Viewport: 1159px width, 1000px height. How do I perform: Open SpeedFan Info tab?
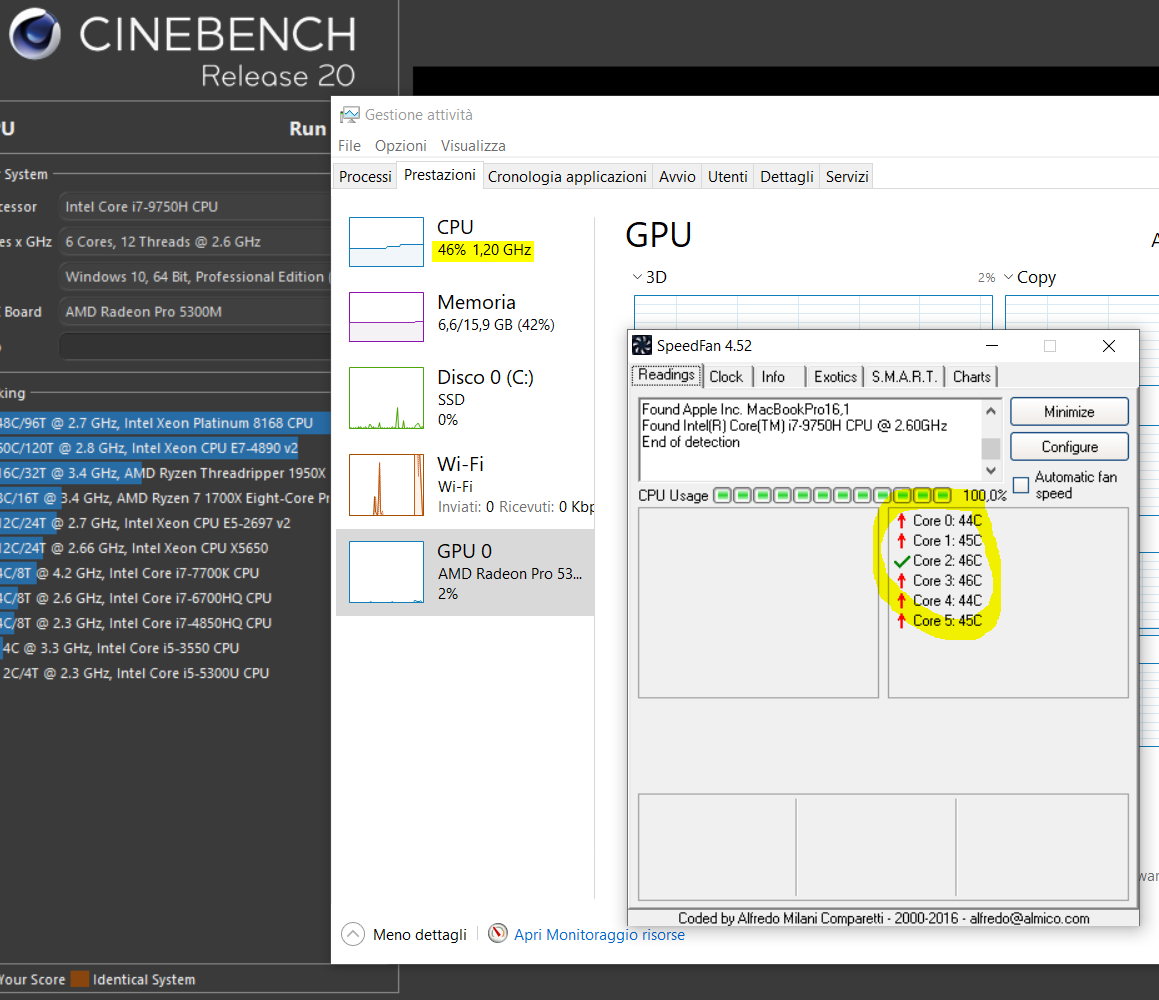(x=773, y=377)
